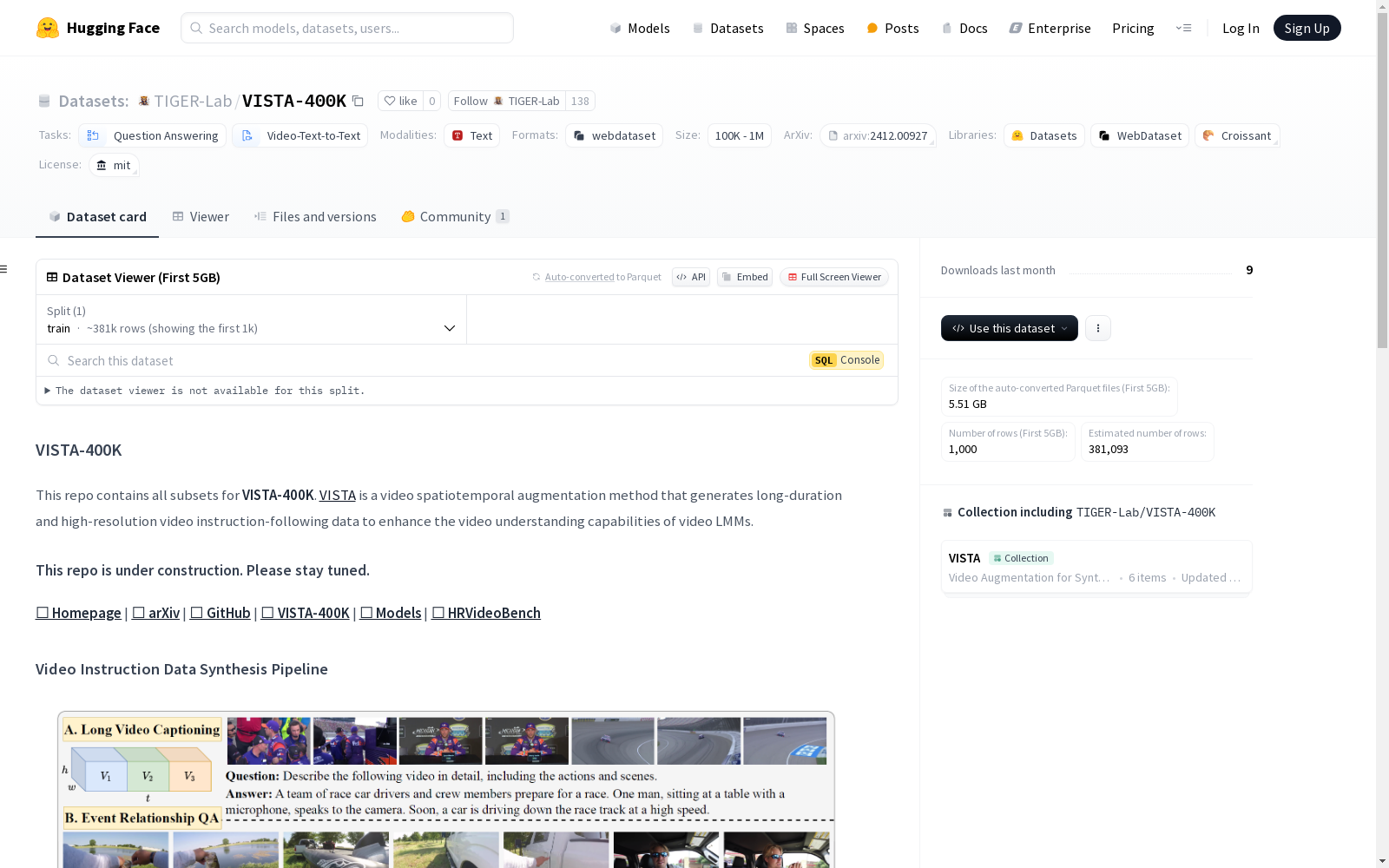Click the left sidebar table-of-contents icon
This screenshot has width=1389, height=868.
pos(4,269)
